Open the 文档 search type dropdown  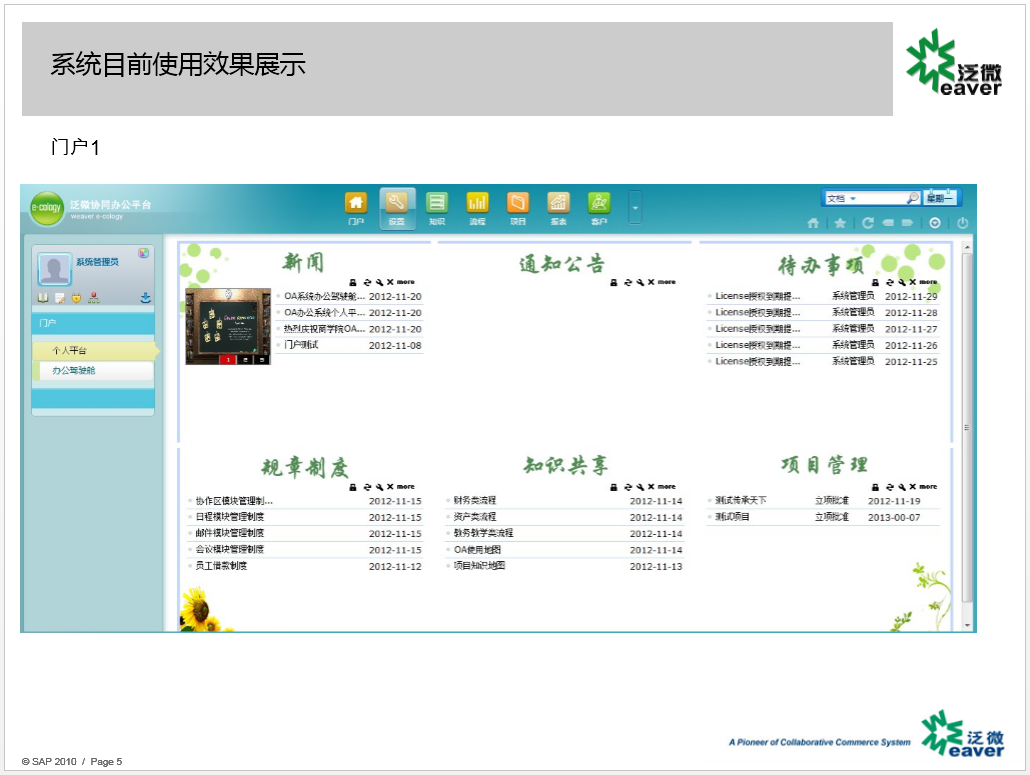(853, 198)
